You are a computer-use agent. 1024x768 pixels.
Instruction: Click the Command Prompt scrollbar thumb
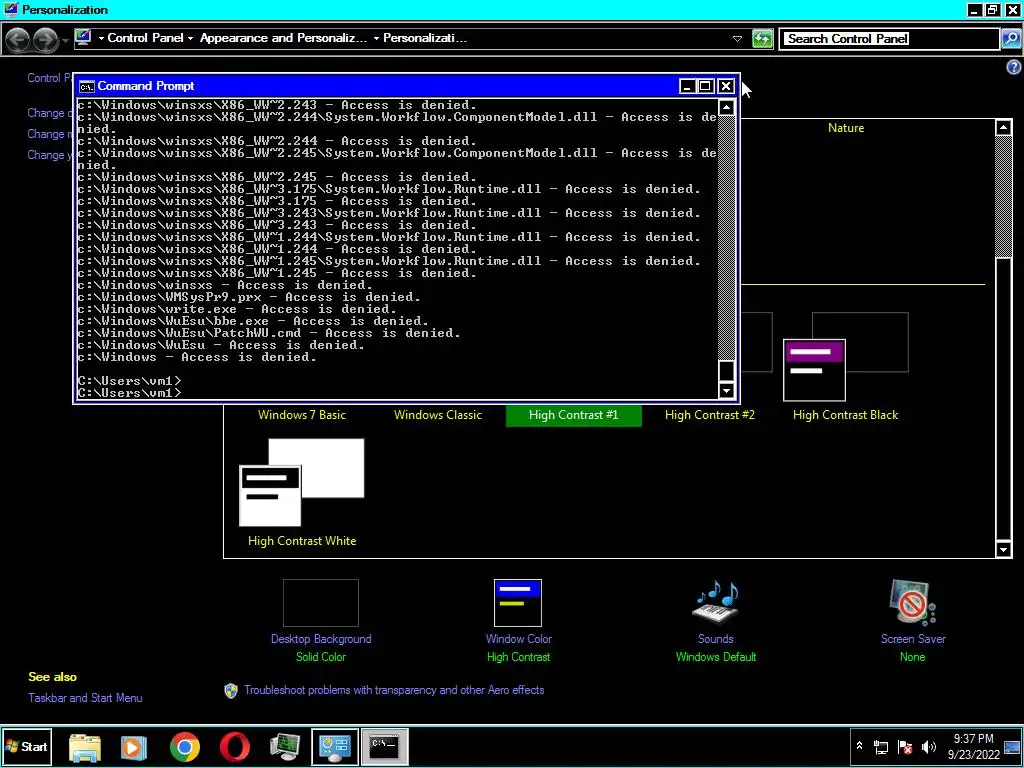[x=726, y=371]
